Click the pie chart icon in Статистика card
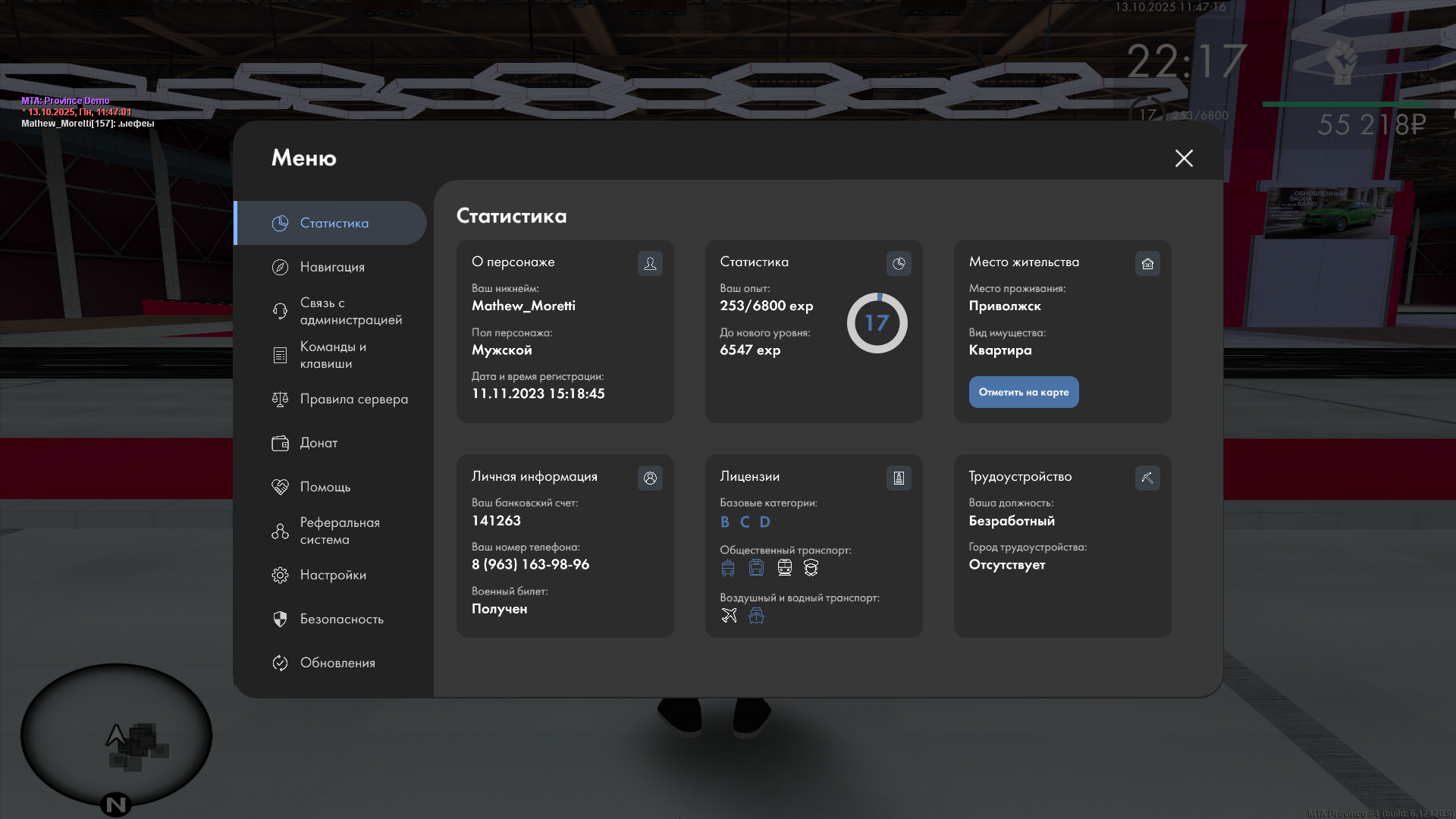This screenshot has width=1456, height=819. click(899, 263)
